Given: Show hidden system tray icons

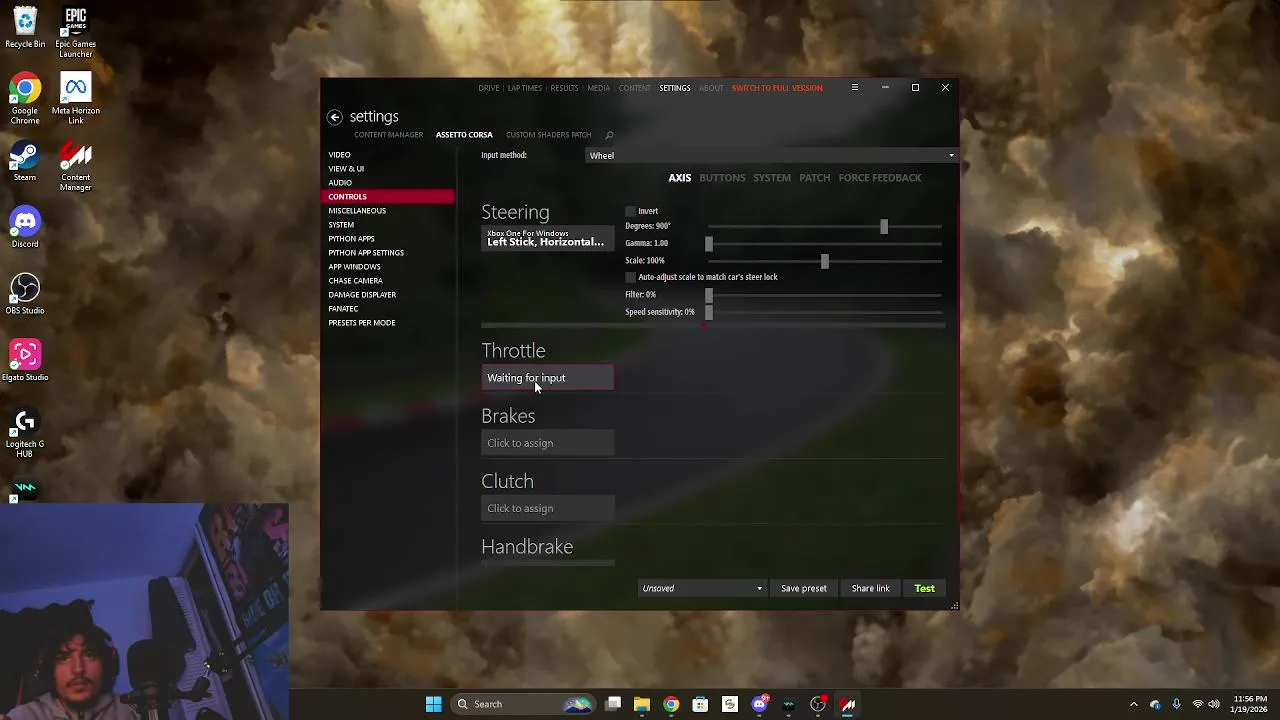Looking at the screenshot, I should point(1133,704).
